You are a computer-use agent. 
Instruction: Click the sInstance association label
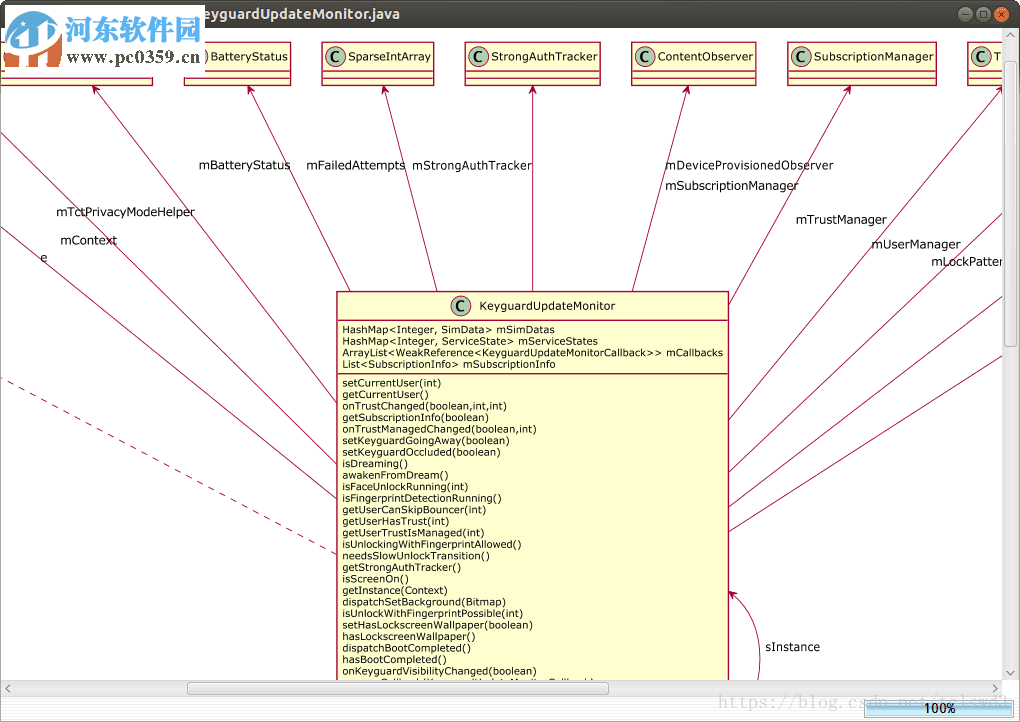coord(792,647)
